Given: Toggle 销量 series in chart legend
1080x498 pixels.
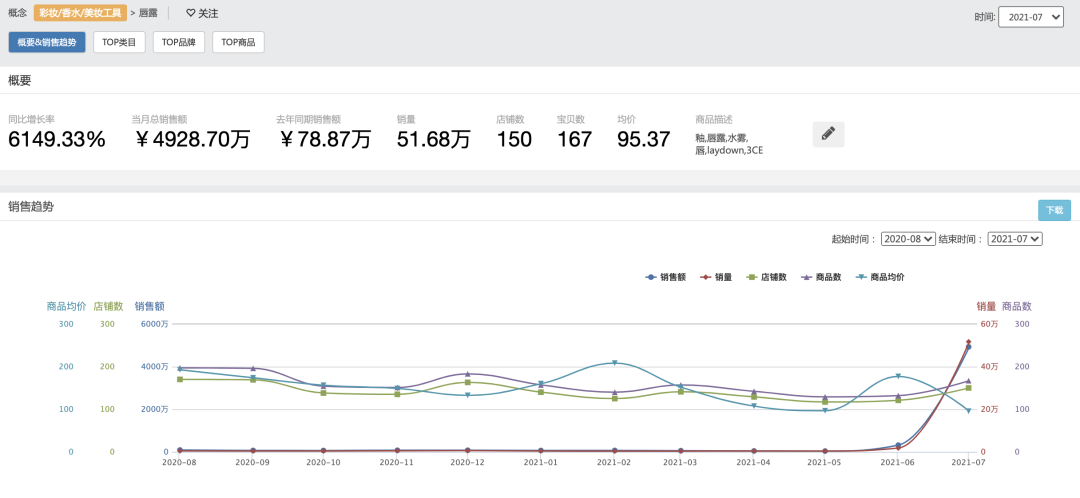Looking at the screenshot, I should 715,277.
